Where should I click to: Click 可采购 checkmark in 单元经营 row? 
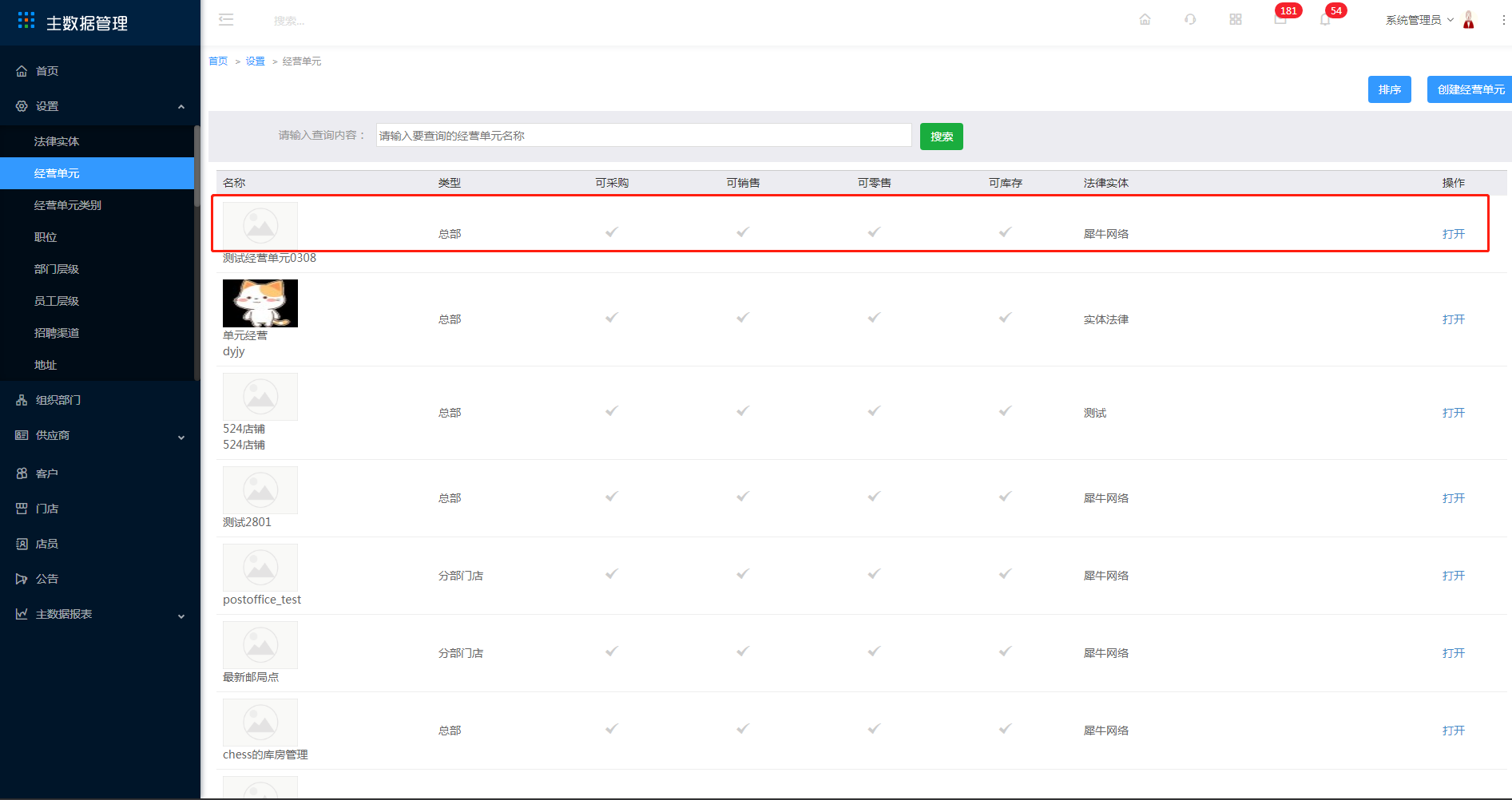pyautogui.click(x=612, y=318)
